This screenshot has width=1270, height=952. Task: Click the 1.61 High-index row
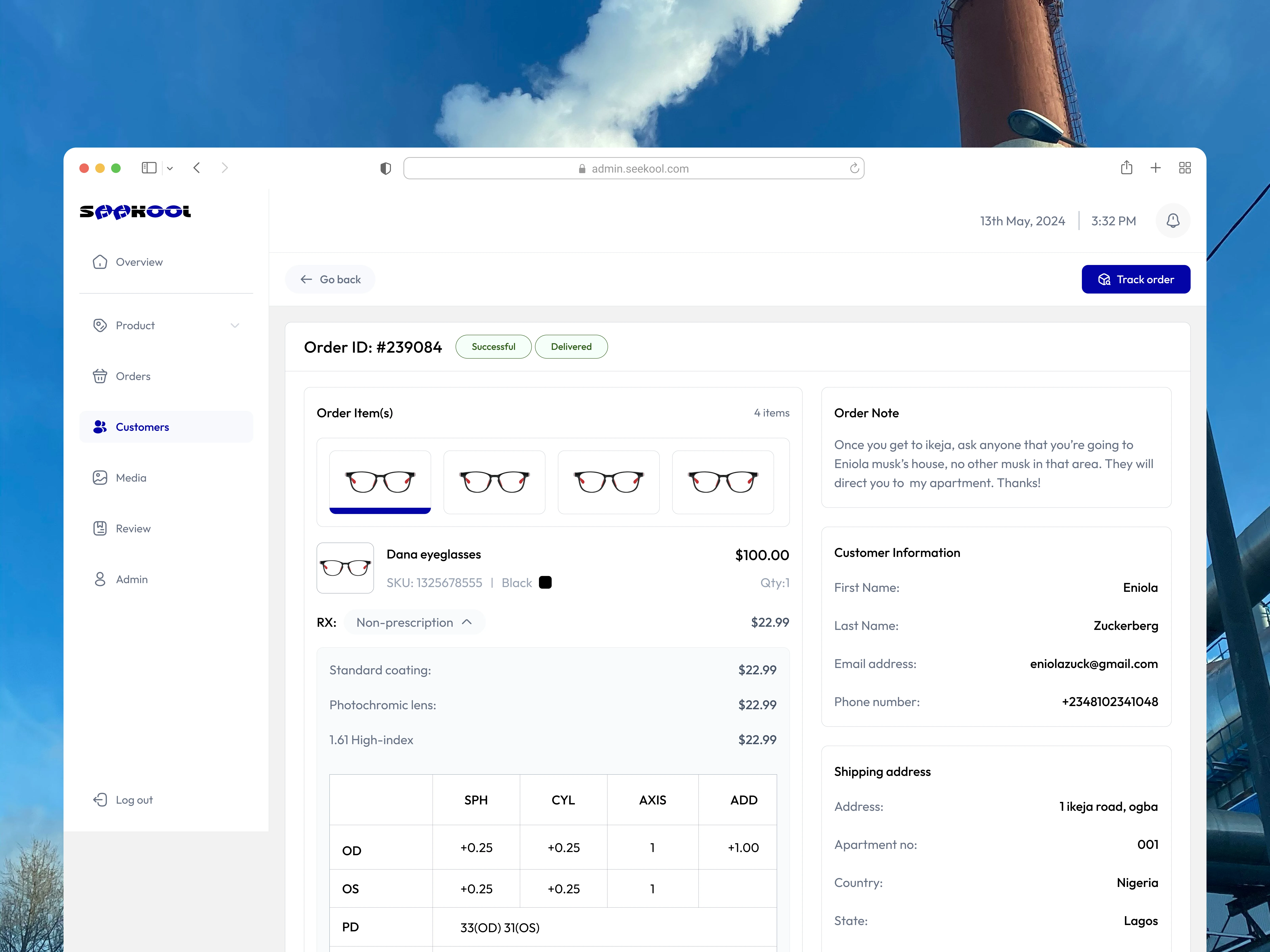pyautogui.click(x=553, y=740)
